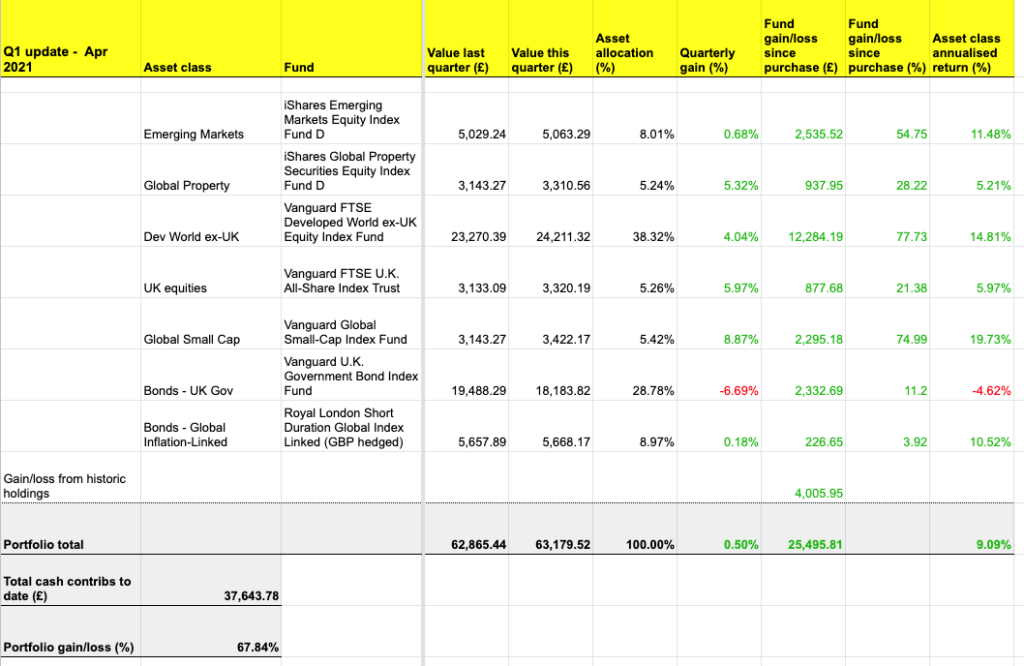The image size is (1024, 666).
Task: Select the red -4.62% annualised return cell
Action: tap(972, 375)
